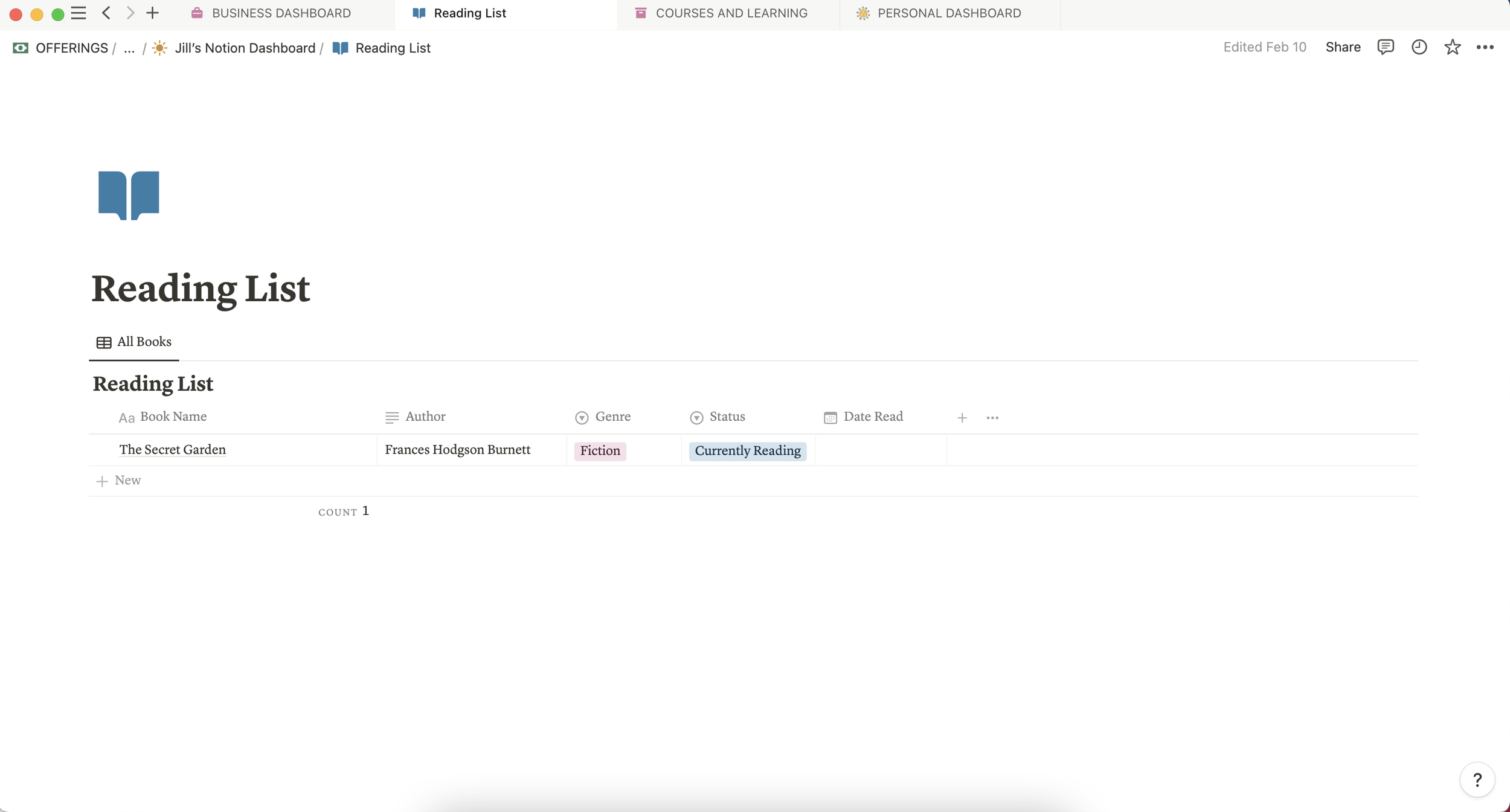Switch to COURSES AND LEARNING tab
The width and height of the screenshot is (1510, 812).
731,13
